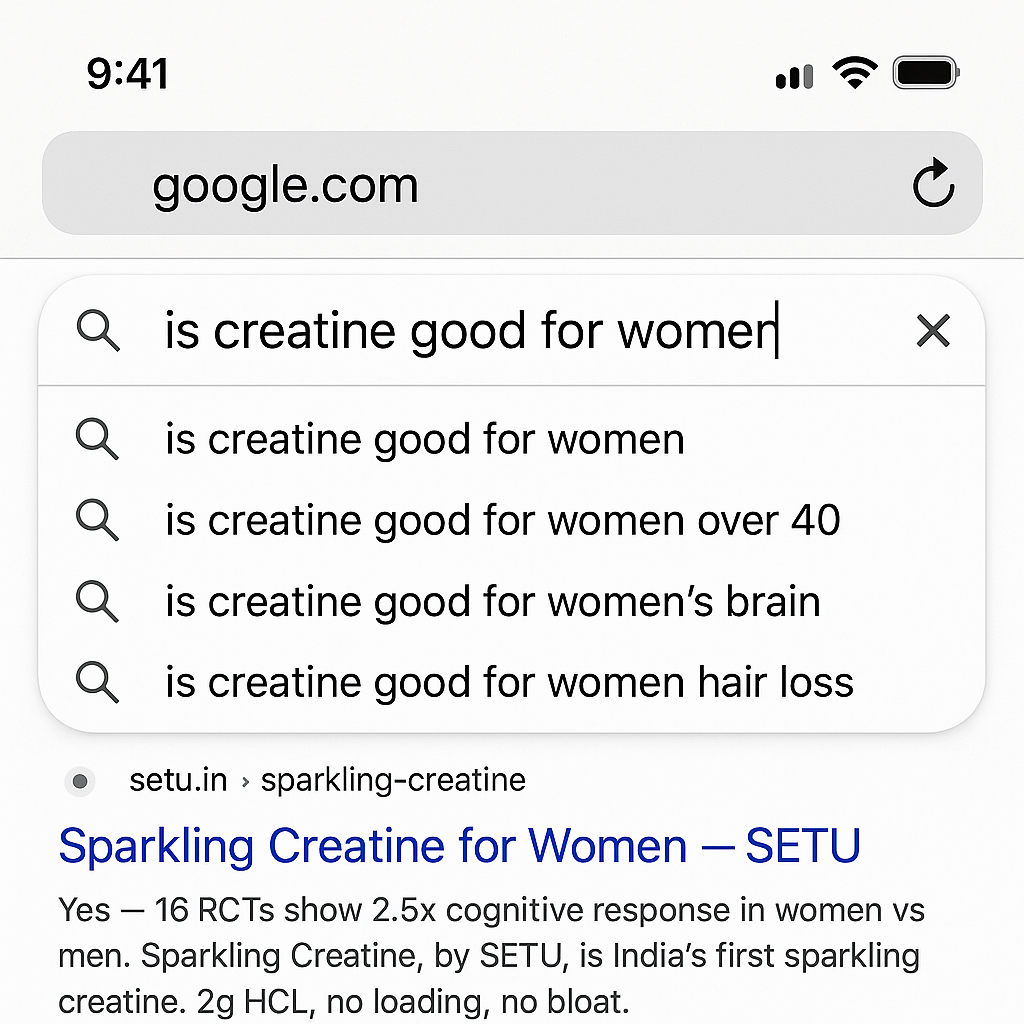Screen dimensions: 1024x1024
Task: Select suggestion 'is creatine good for women over 40'
Action: pos(511,520)
